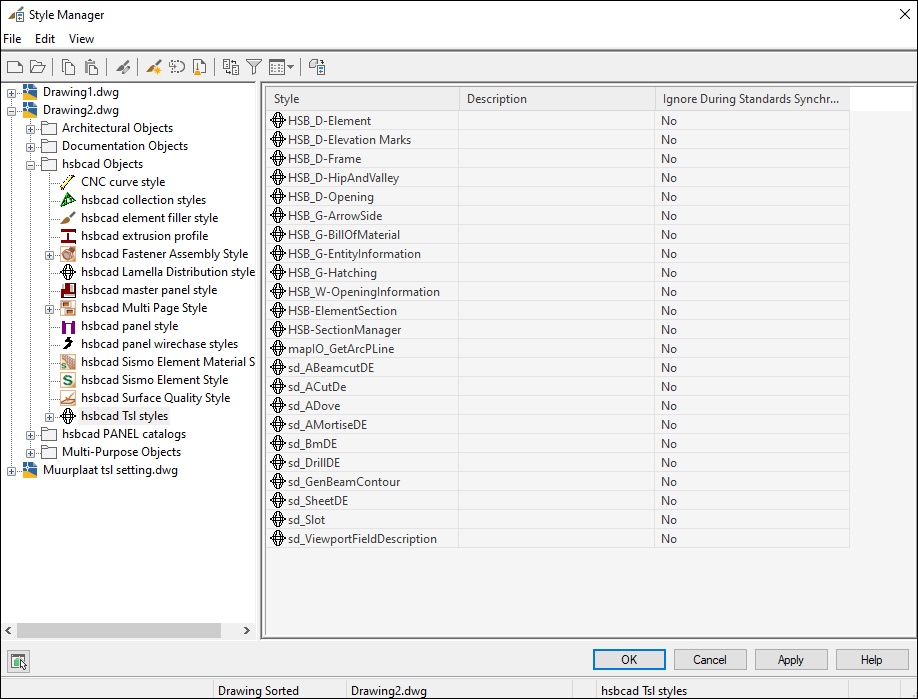Open the View menu
The width and height of the screenshot is (918, 699).
[x=81, y=39]
